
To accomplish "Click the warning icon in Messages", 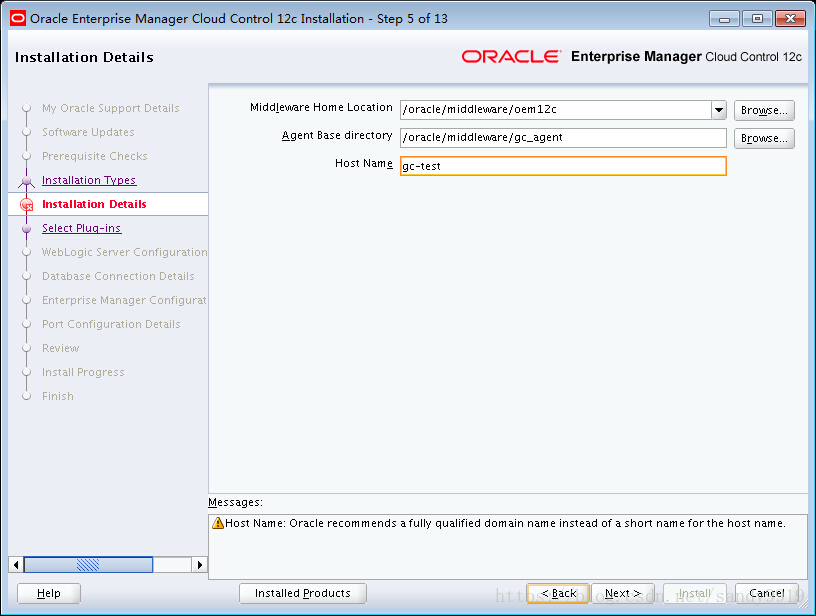I will coord(218,523).
